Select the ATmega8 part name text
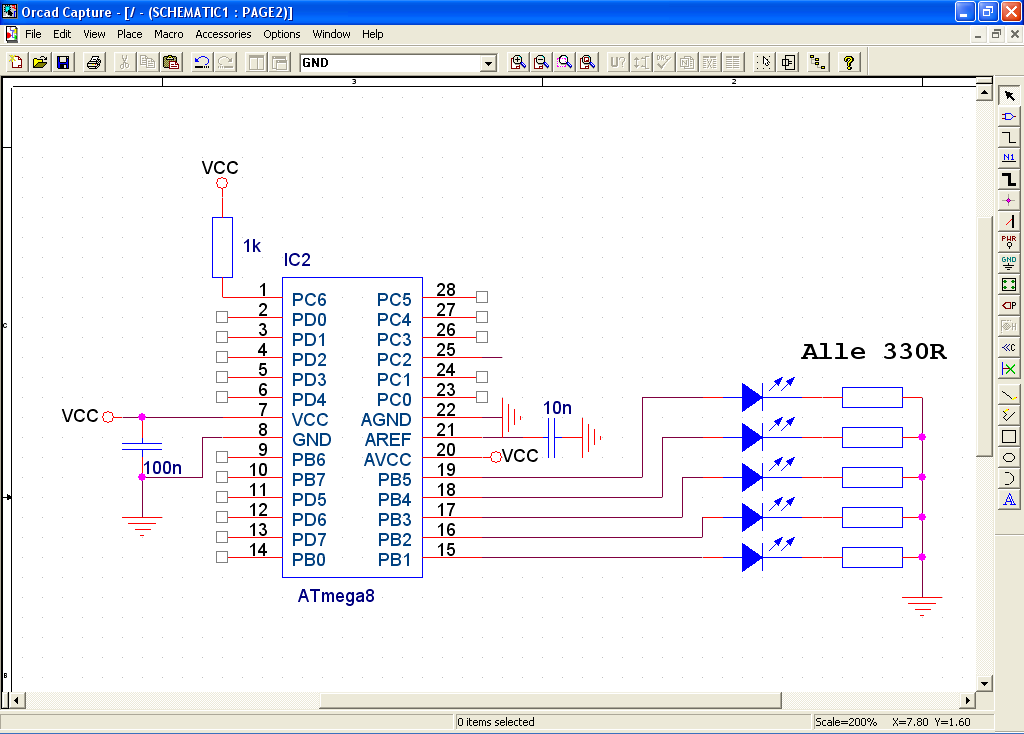The width and height of the screenshot is (1024, 734). tap(336, 596)
